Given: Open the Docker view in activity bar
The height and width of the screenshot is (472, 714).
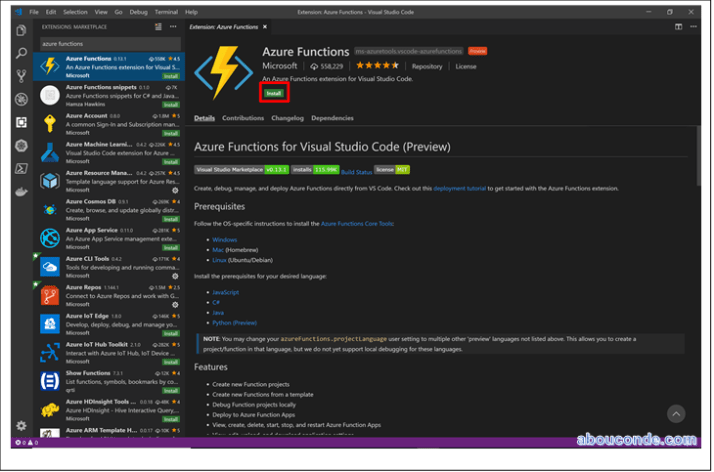Looking at the screenshot, I should (21, 192).
